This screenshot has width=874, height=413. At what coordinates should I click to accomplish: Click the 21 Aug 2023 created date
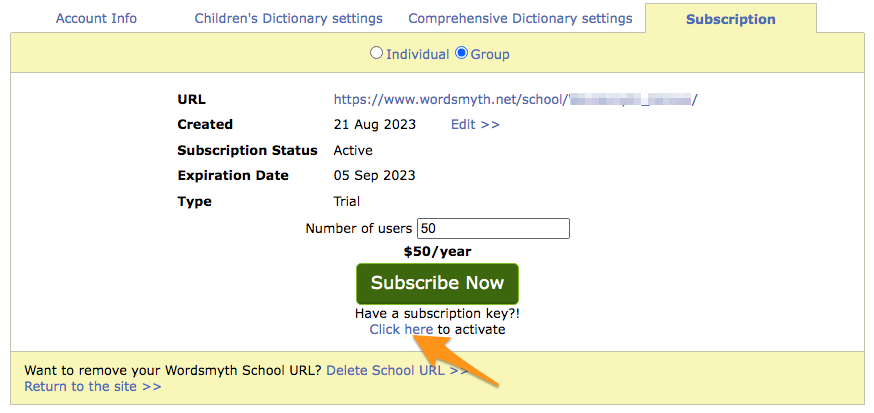[x=375, y=125]
